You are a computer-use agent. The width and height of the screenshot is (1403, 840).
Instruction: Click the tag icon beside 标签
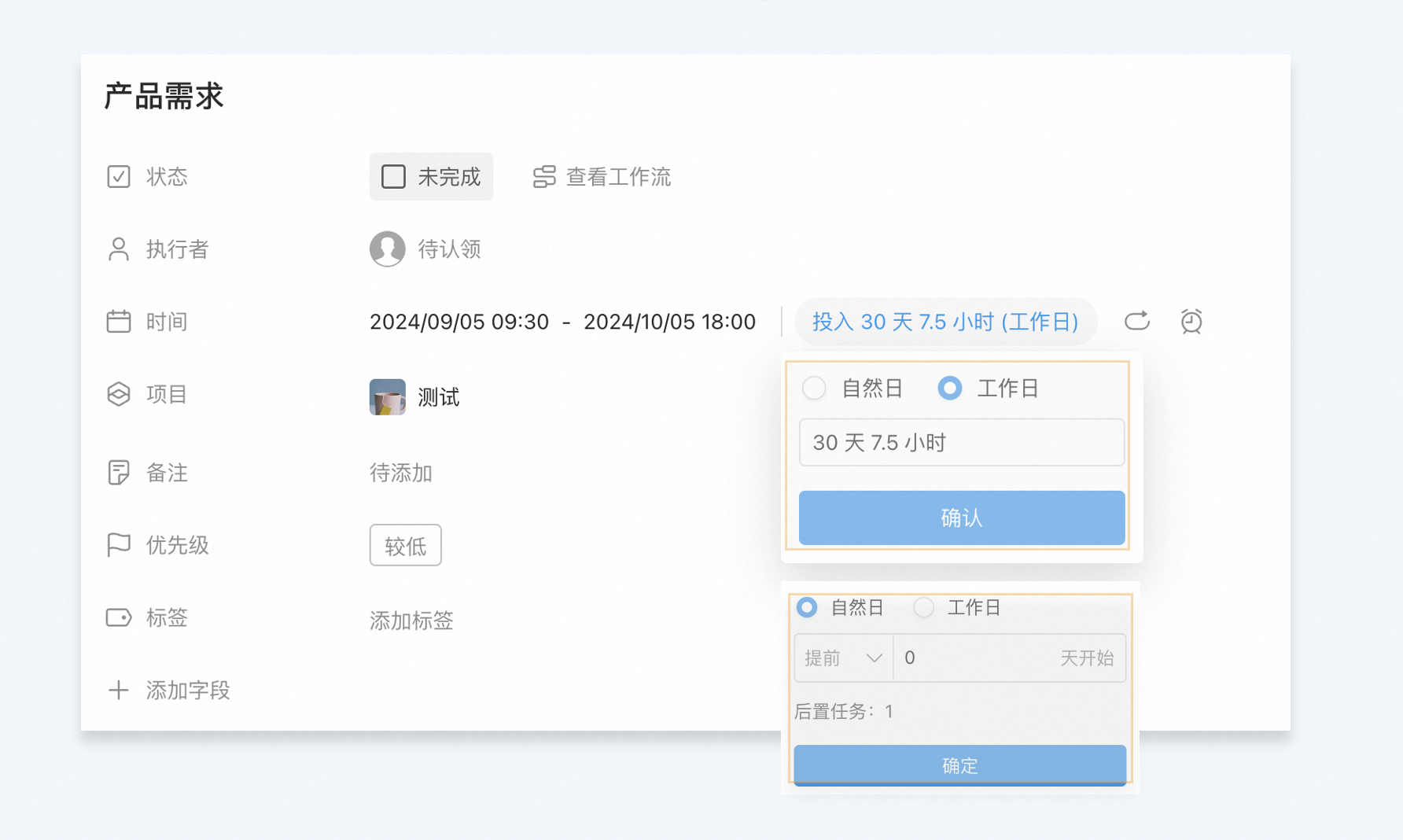pos(119,617)
